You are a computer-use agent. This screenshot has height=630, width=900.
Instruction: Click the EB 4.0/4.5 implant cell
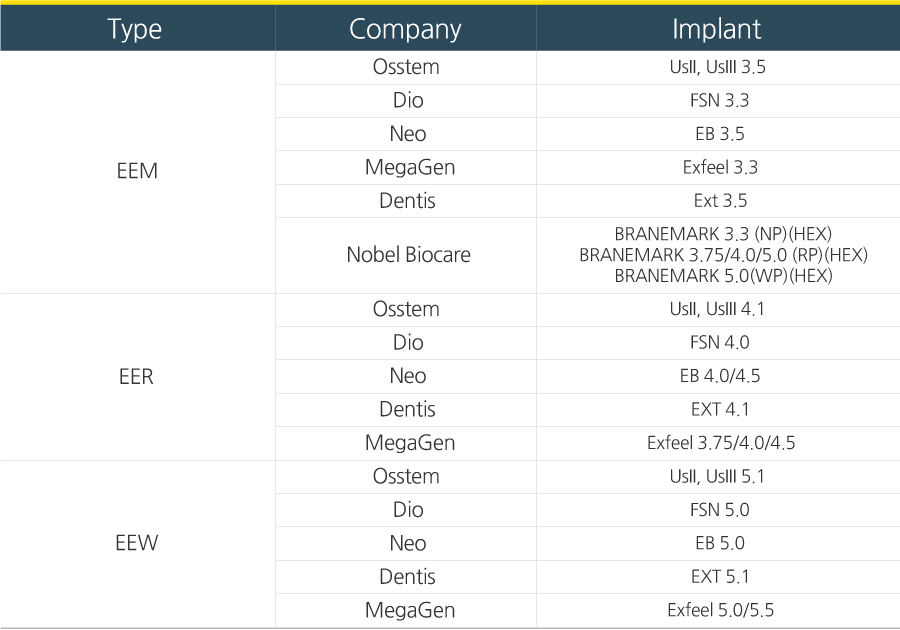click(x=719, y=377)
